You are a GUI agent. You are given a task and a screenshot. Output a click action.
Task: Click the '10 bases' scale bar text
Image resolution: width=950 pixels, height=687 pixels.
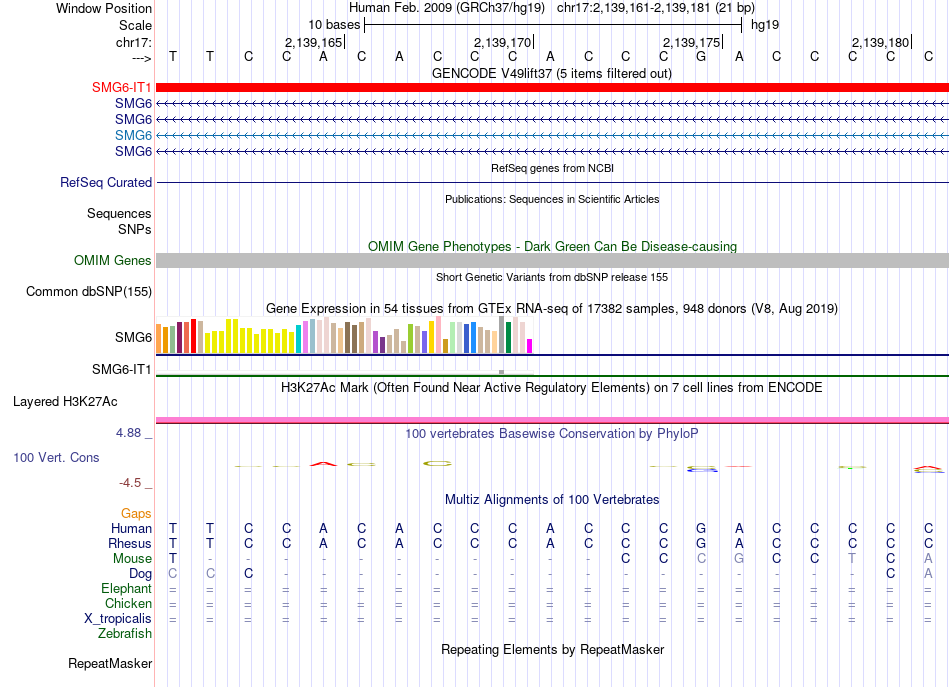click(334, 25)
